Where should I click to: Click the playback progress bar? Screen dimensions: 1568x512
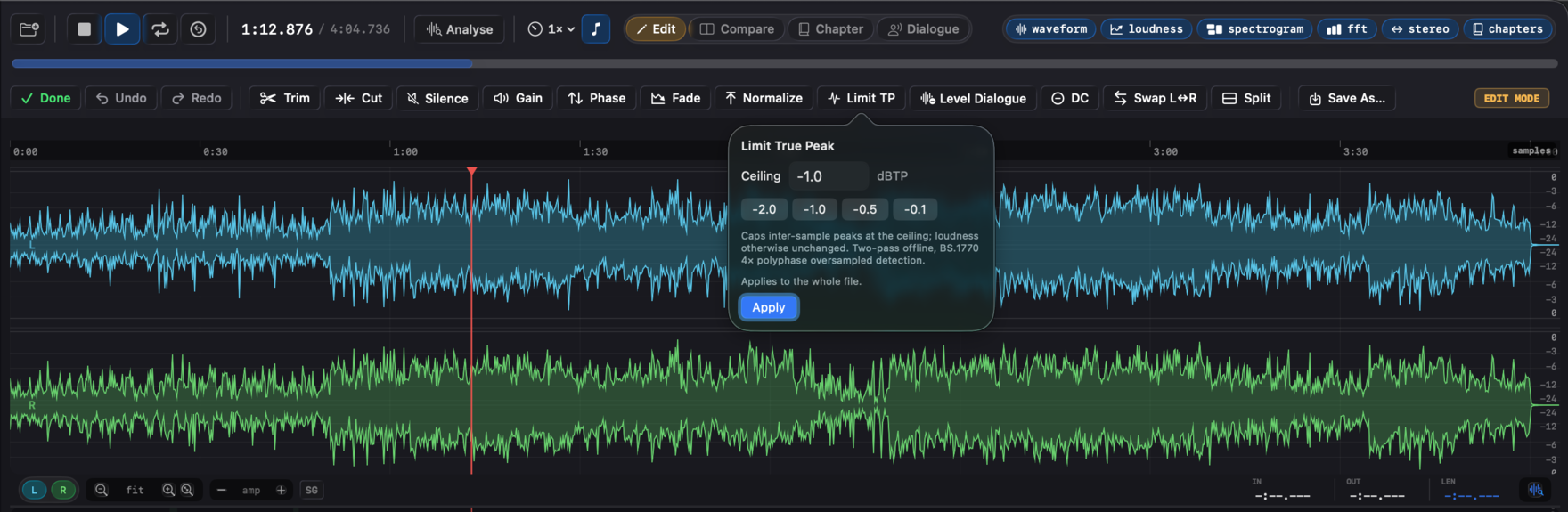click(x=784, y=64)
